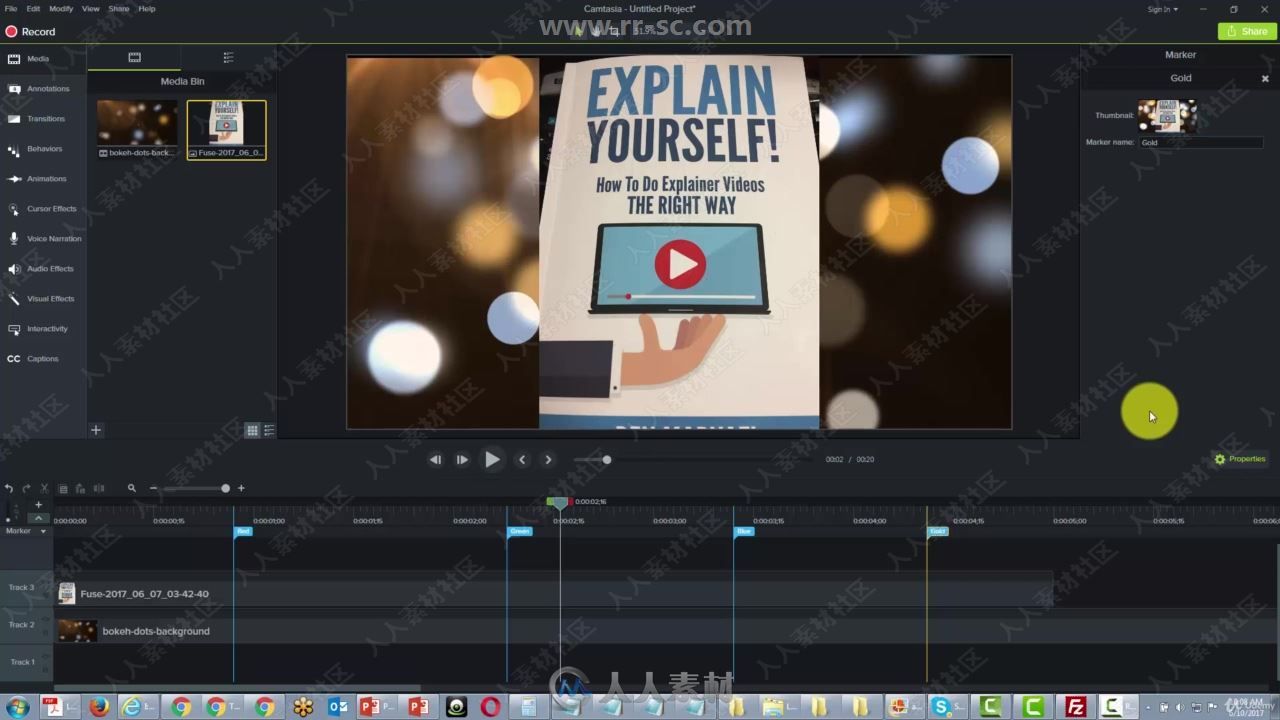
Task: Switch to Media Bin tab icon
Action: [x=134, y=58]
